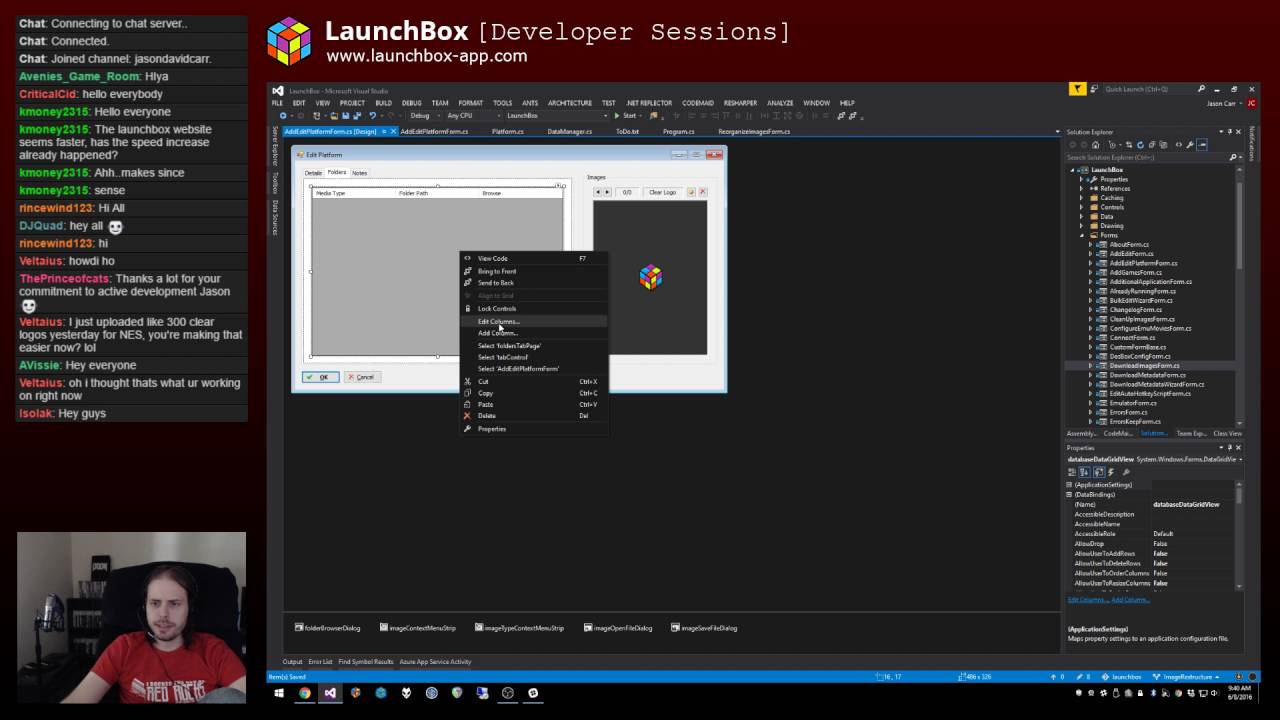Click the folderBrowserDialog component in the tray
Image resolution: width=1280 pixels, height=720 pixels.
tap(327, 628)
